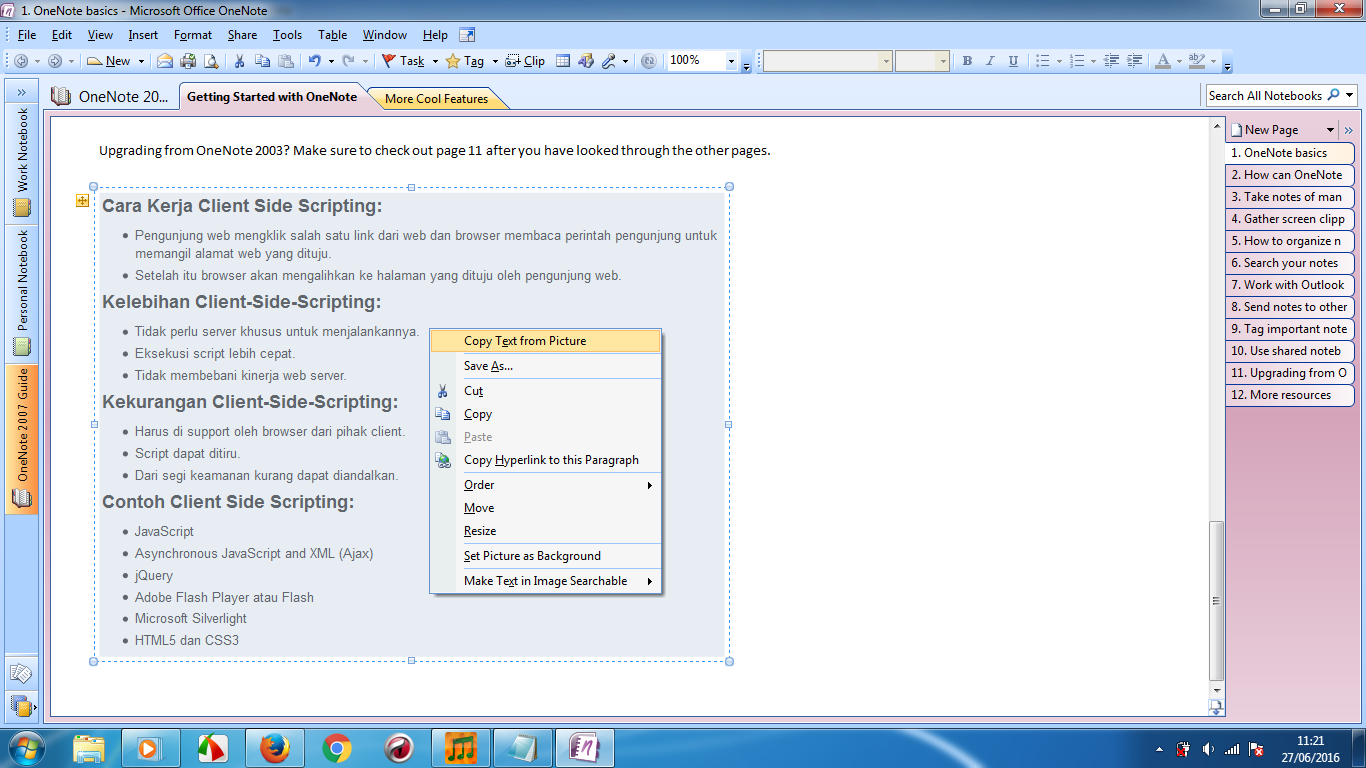Select the 7. Work with Outlook page
Screen dimensions: 1366x768
click(1289, 284)
